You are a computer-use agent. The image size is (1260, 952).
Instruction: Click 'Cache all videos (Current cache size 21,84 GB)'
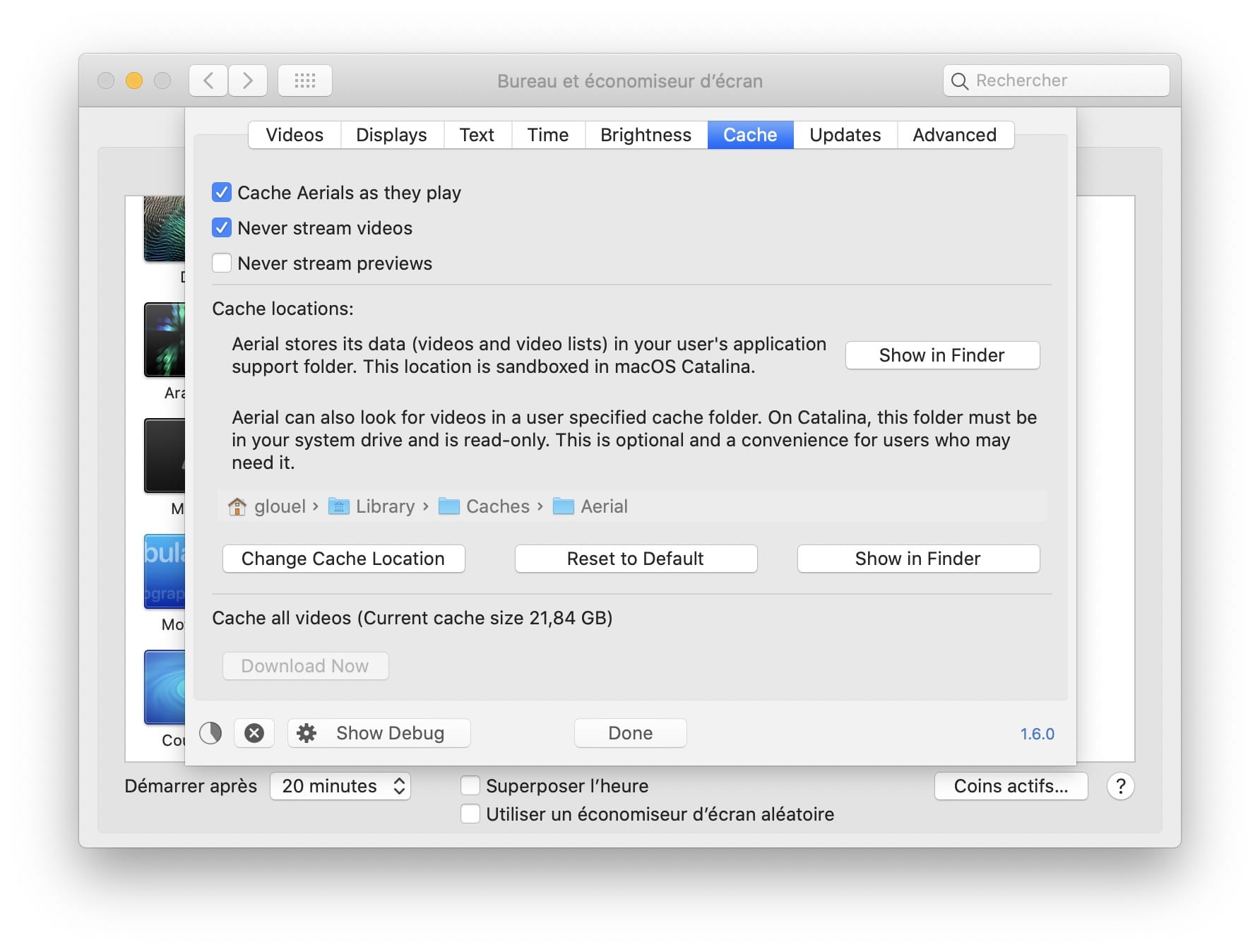[412, 618]
